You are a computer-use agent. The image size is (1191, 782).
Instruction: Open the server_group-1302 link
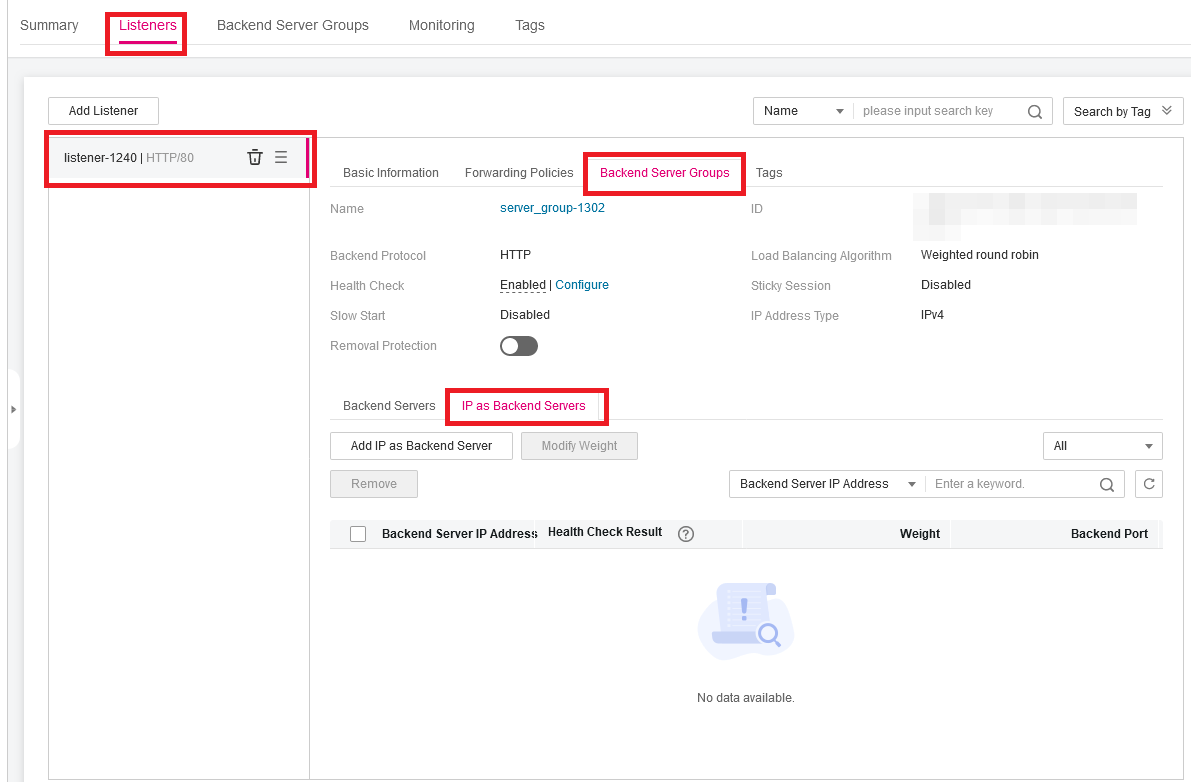click(x=551, y=208)
